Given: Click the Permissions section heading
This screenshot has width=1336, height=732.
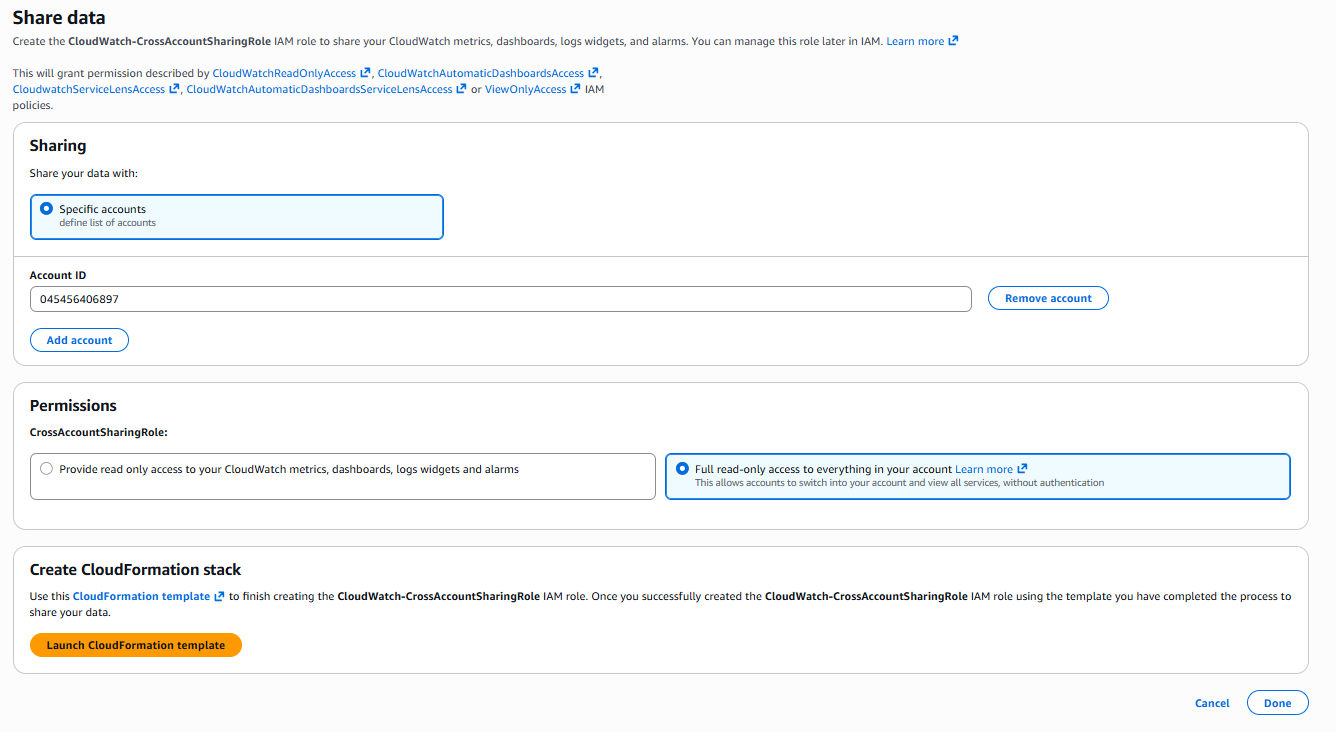Looking at the screenshot, I should click(73, 406).
